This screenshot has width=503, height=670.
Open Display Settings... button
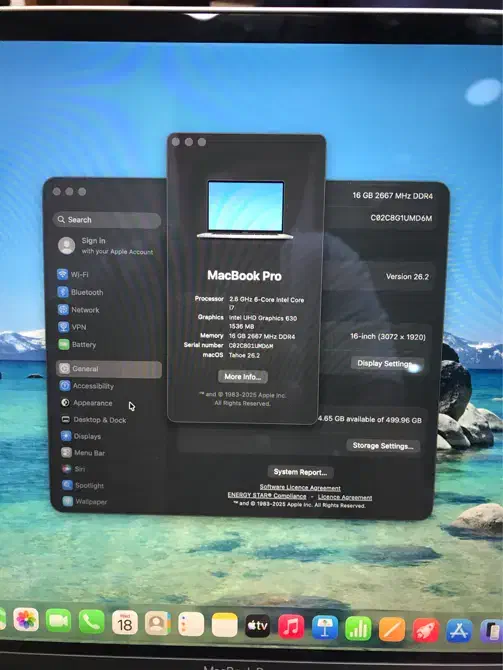point(387,364)
